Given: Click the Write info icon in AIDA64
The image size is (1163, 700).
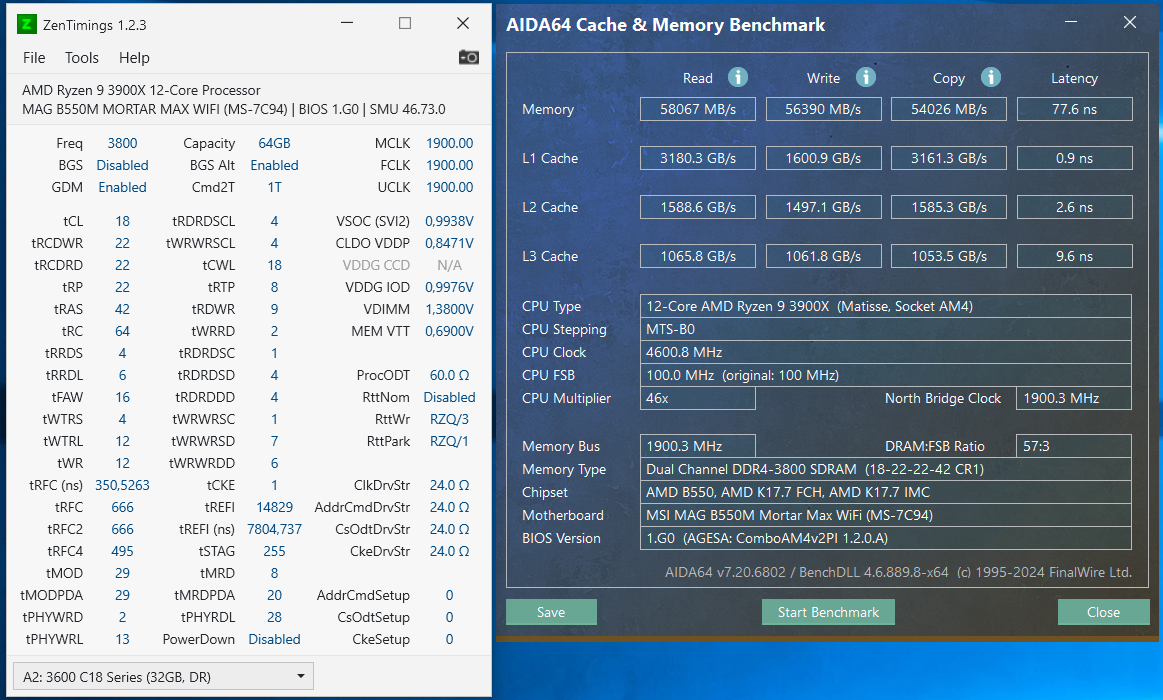Looking at the screenshot, I should tap(866, 77).
